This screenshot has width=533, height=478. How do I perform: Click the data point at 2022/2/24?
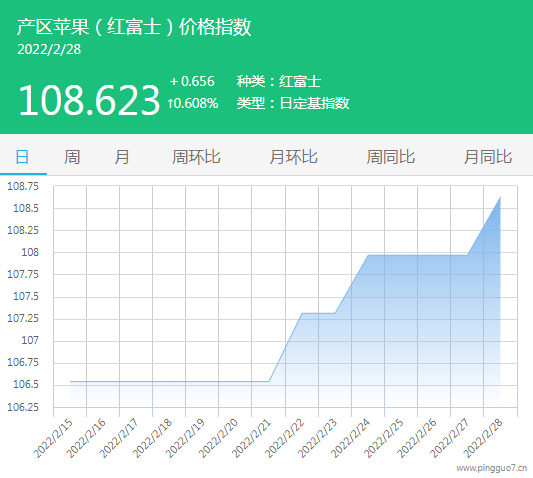(368, 255)
